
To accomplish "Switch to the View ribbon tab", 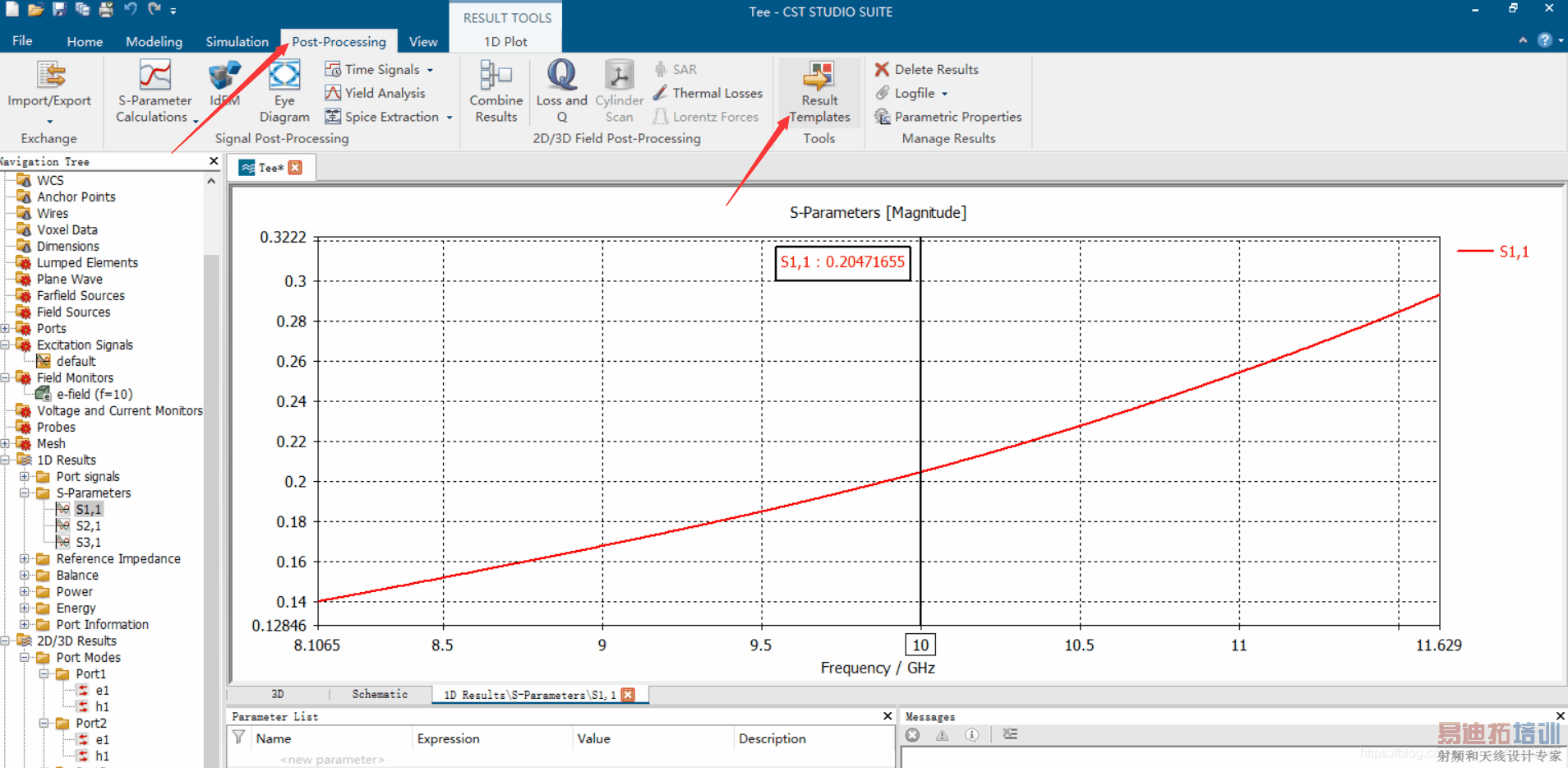I will pos(423,41).
